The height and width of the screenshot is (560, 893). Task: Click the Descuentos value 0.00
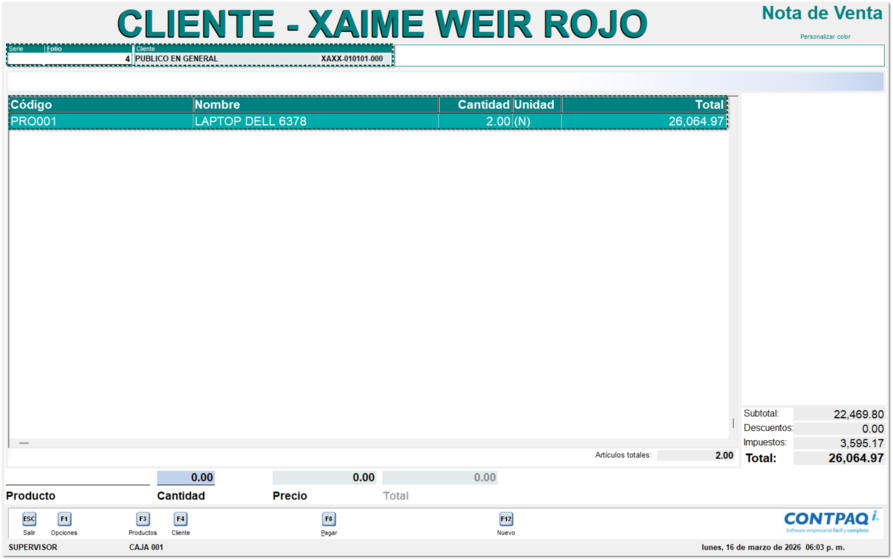tap(839, 428)
